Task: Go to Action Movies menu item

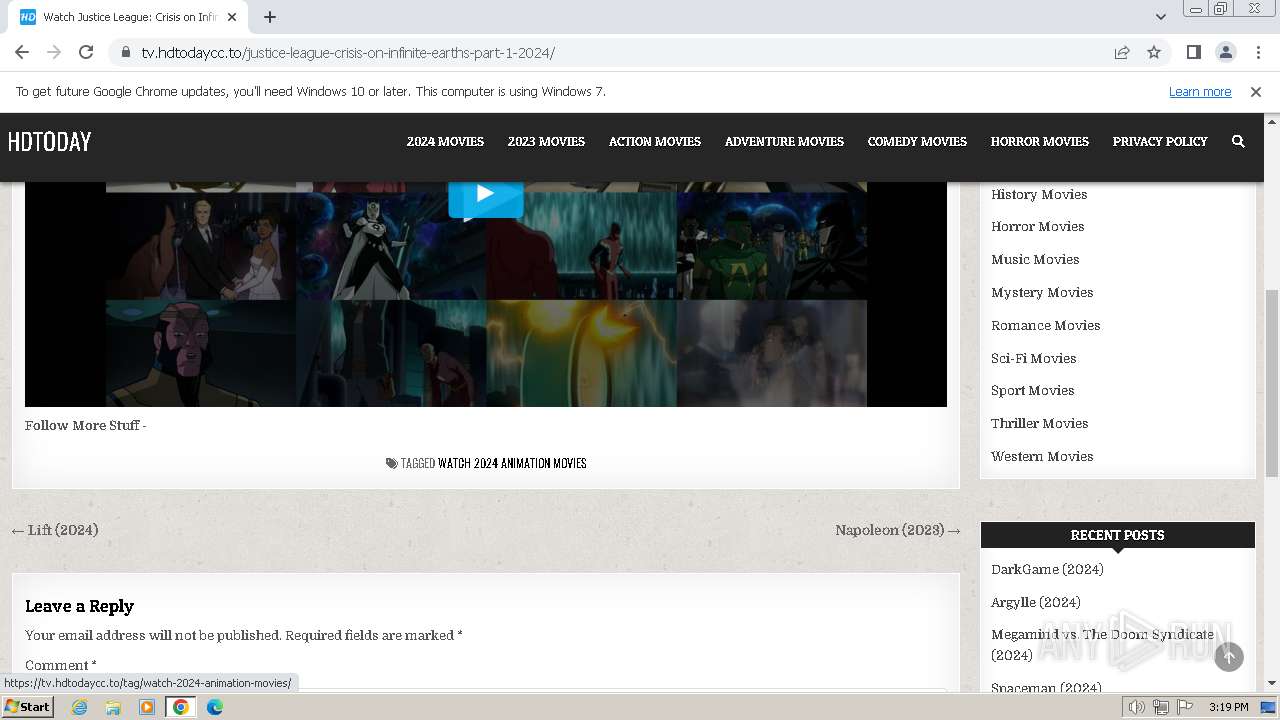Action: 655,142
